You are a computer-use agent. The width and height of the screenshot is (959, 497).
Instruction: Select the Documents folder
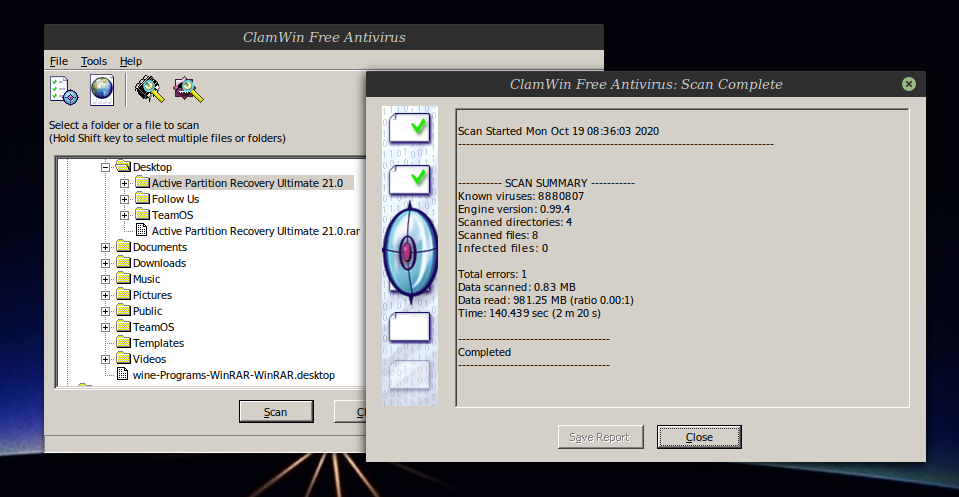(160, 247)
